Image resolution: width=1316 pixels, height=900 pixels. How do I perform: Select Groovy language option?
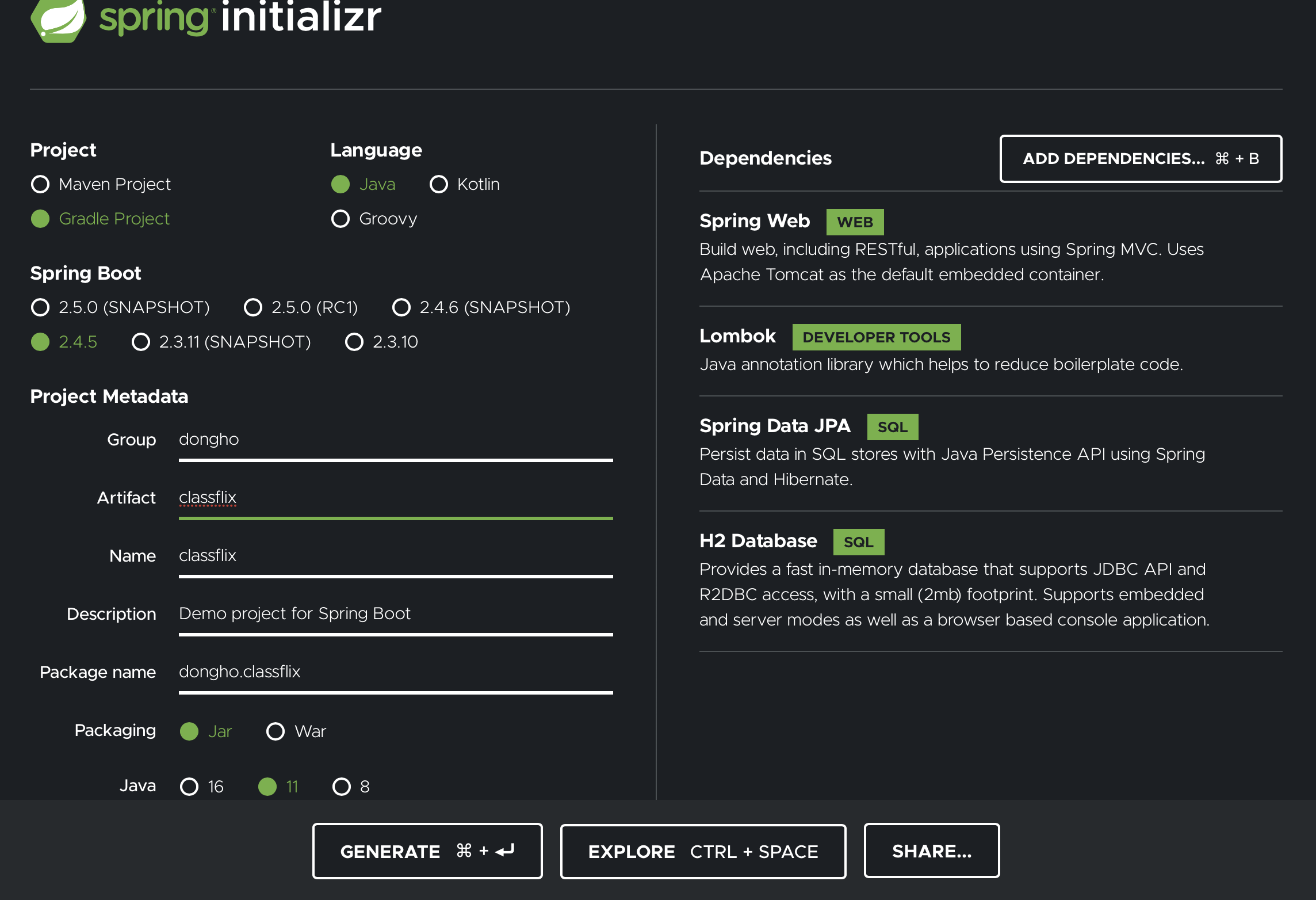pos(341,219)
